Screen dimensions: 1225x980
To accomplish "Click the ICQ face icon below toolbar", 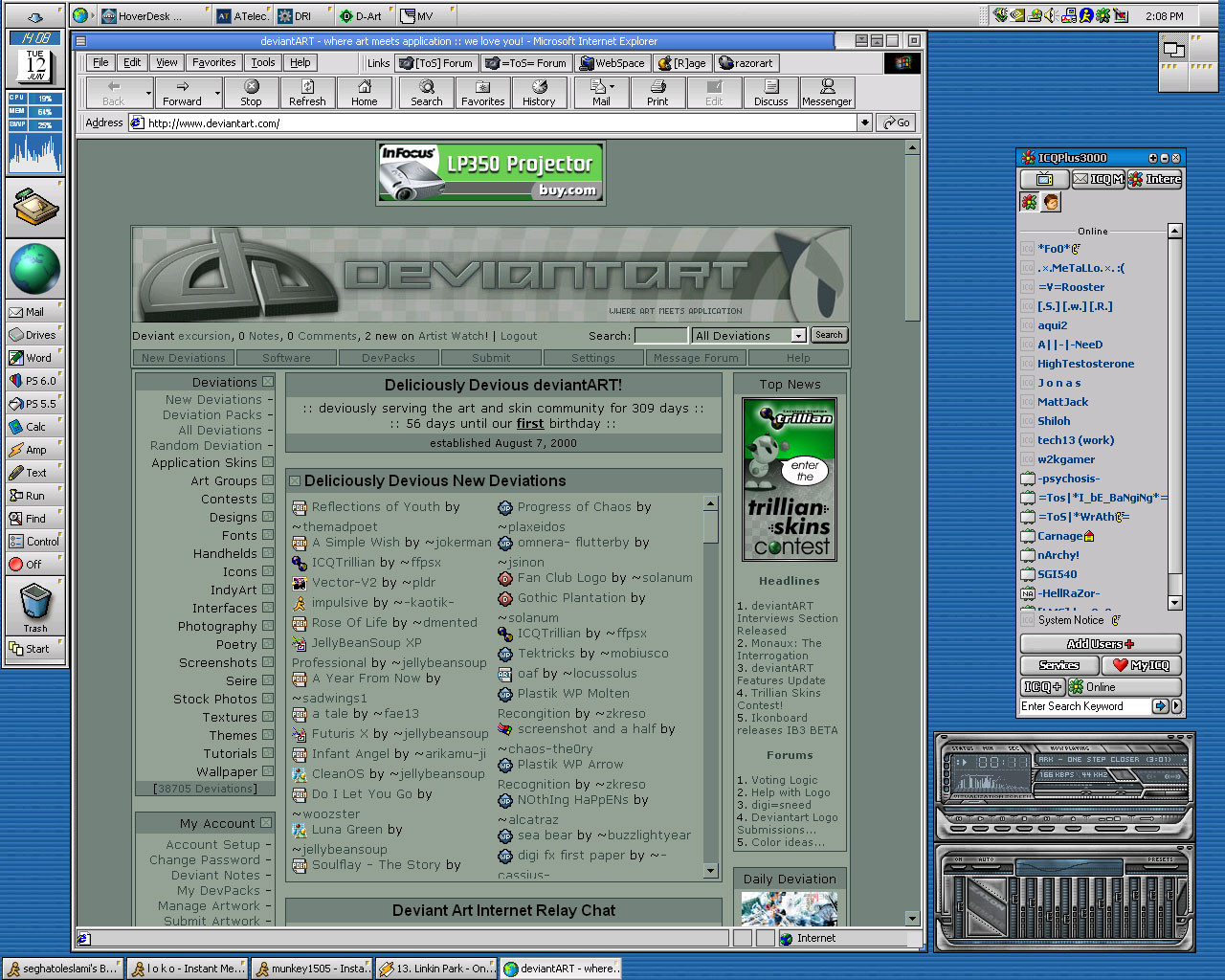I will (1051, 202).
